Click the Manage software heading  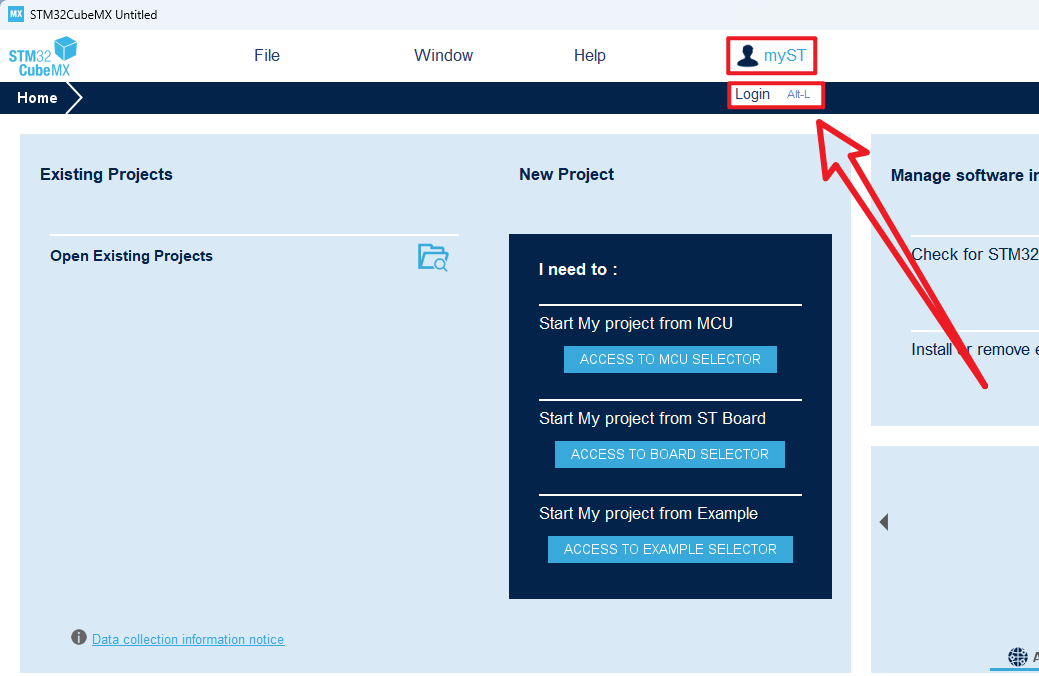tap(965, 175)
